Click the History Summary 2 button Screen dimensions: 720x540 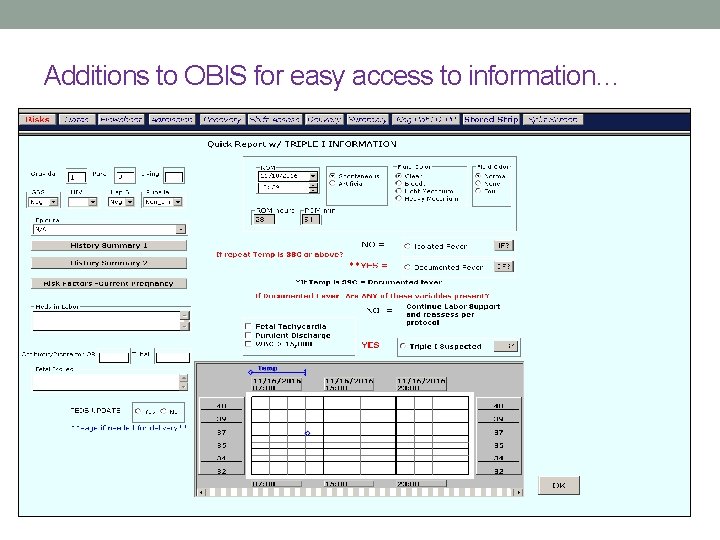click(109, 263)
